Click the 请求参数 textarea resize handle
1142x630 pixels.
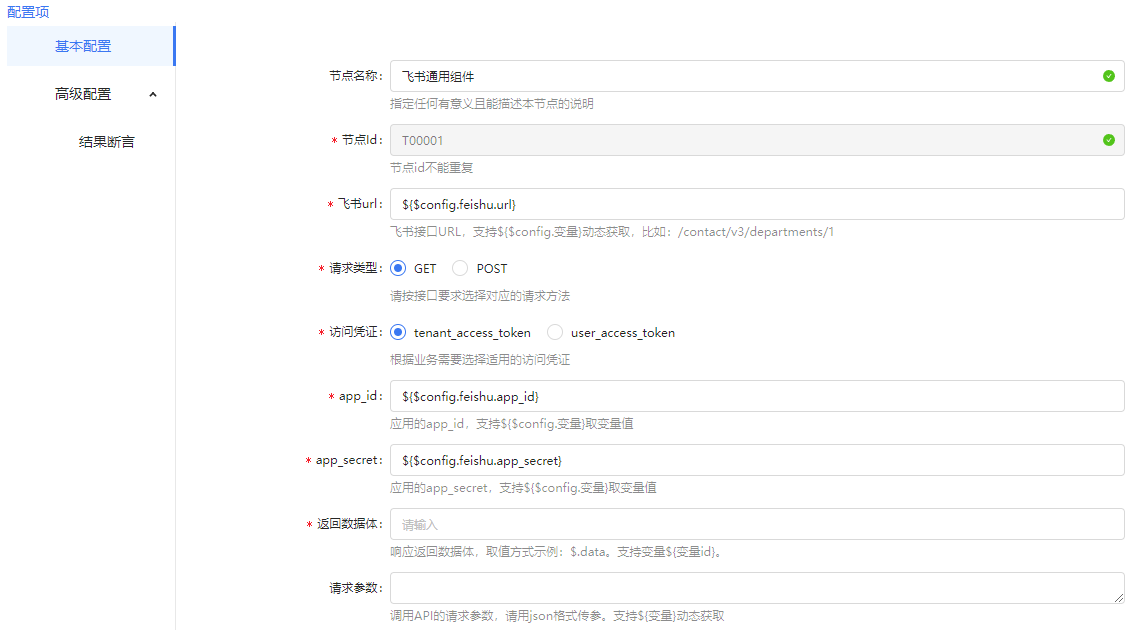(1119, 598)
